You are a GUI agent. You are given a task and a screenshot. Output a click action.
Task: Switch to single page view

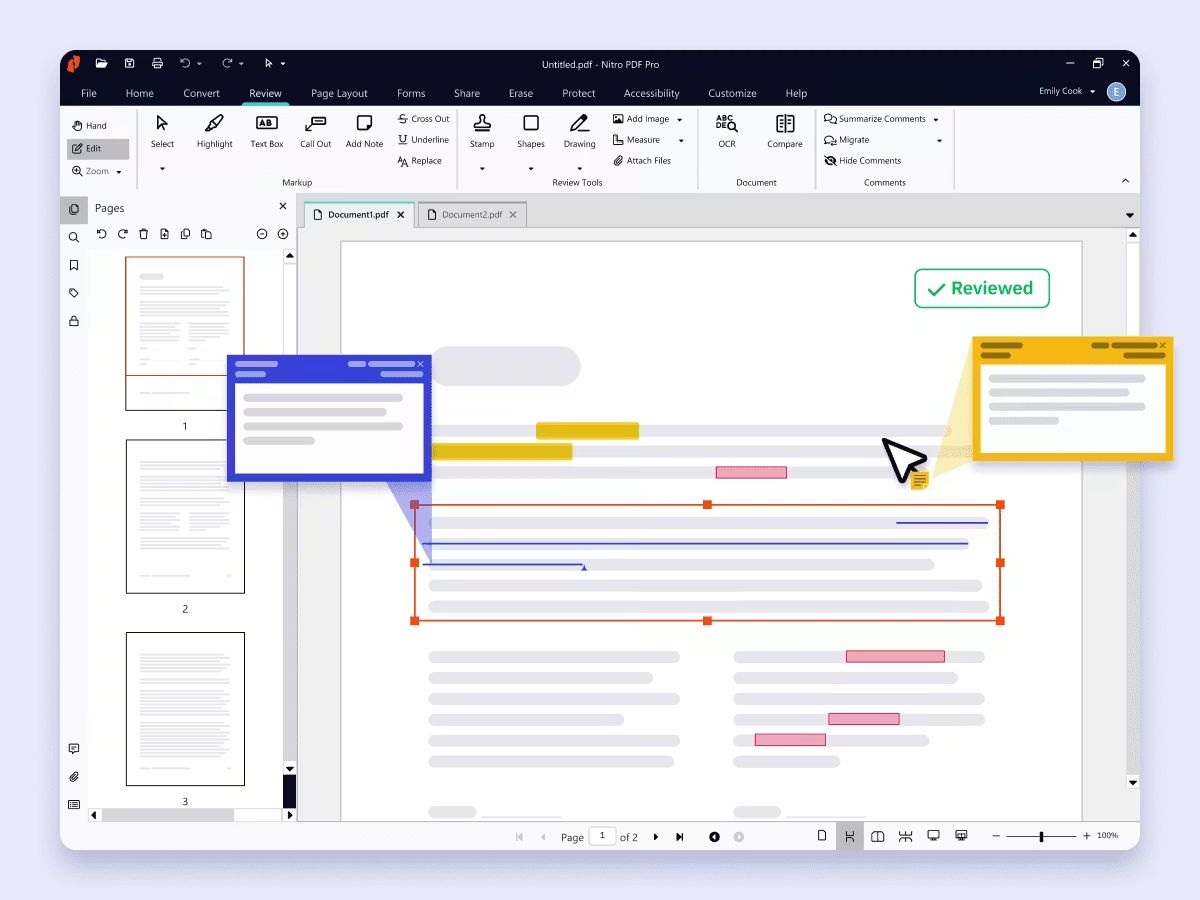click(x=822, y=836)
